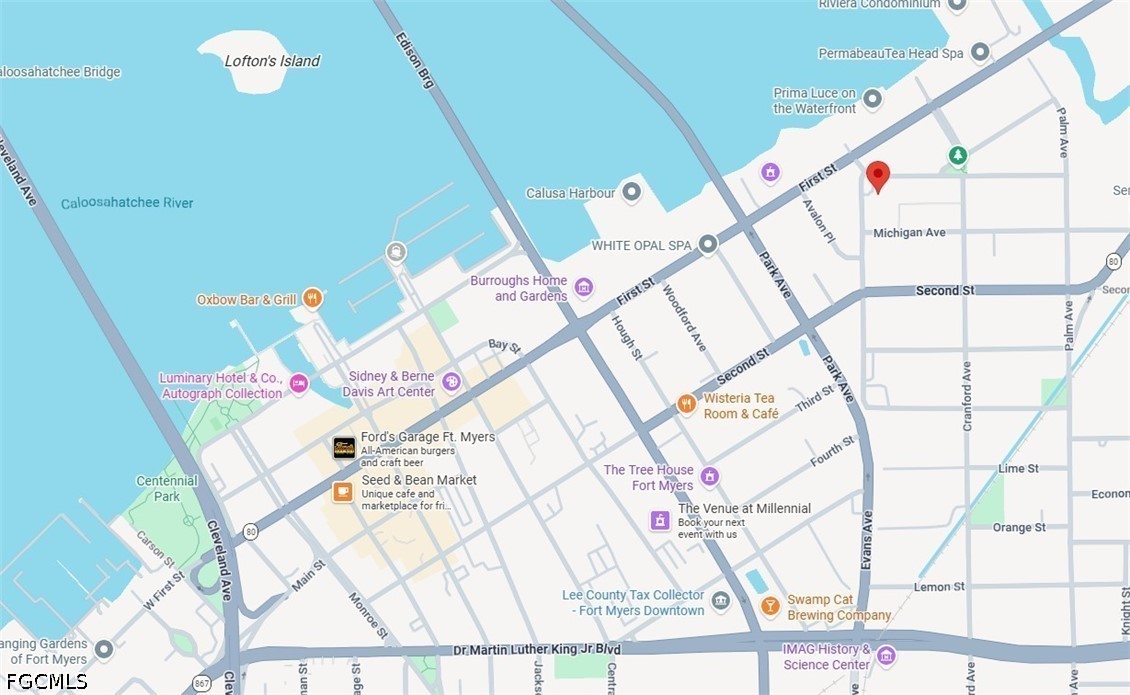Open the Lee County Tax Collector marker
1130x695 pixels.
(721, 601)
